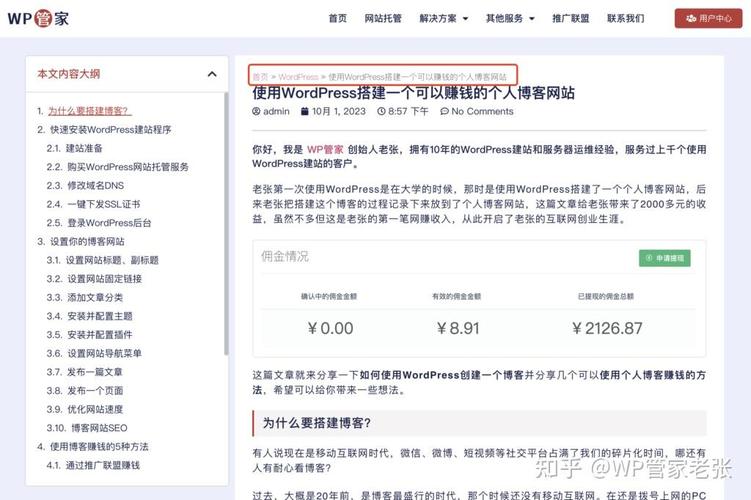Click the ¥2126.87 withdrawn commission value
751x500 pixels.
[x=607, y=329]
